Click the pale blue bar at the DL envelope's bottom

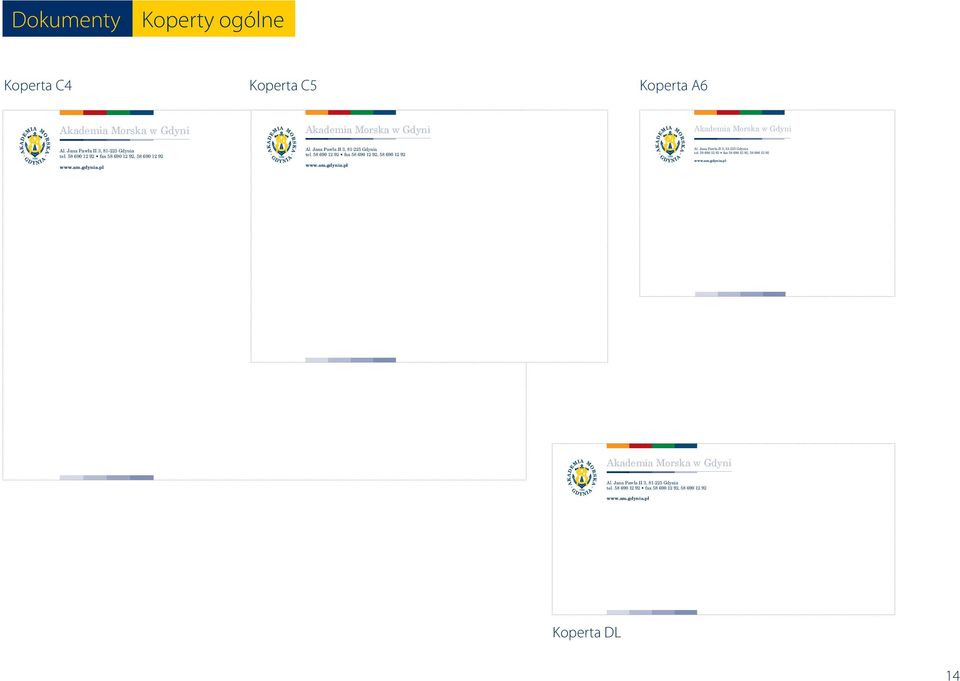pos(651,612)
